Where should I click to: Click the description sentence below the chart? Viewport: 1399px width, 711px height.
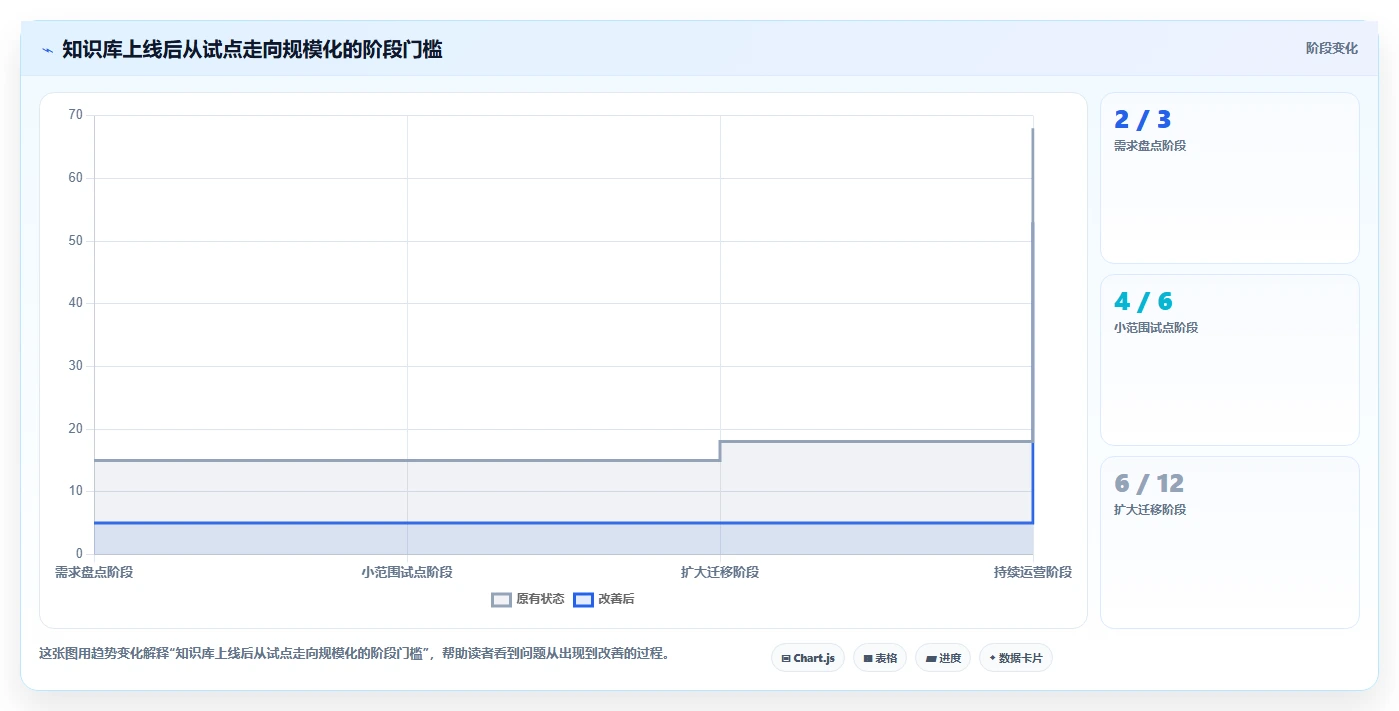[x=354, y=654]
